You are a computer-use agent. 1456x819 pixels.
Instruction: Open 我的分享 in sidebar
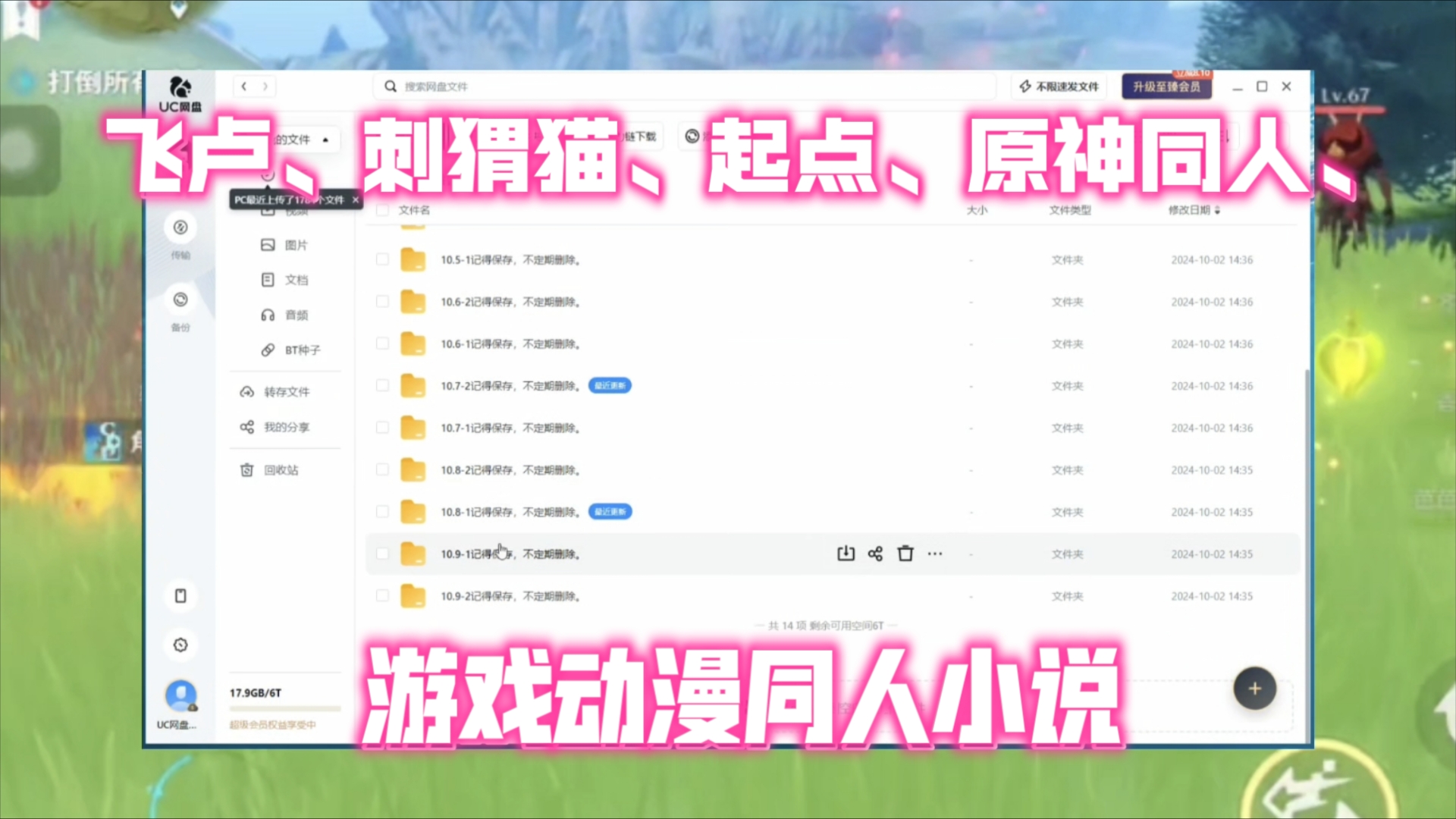point(275,427)
